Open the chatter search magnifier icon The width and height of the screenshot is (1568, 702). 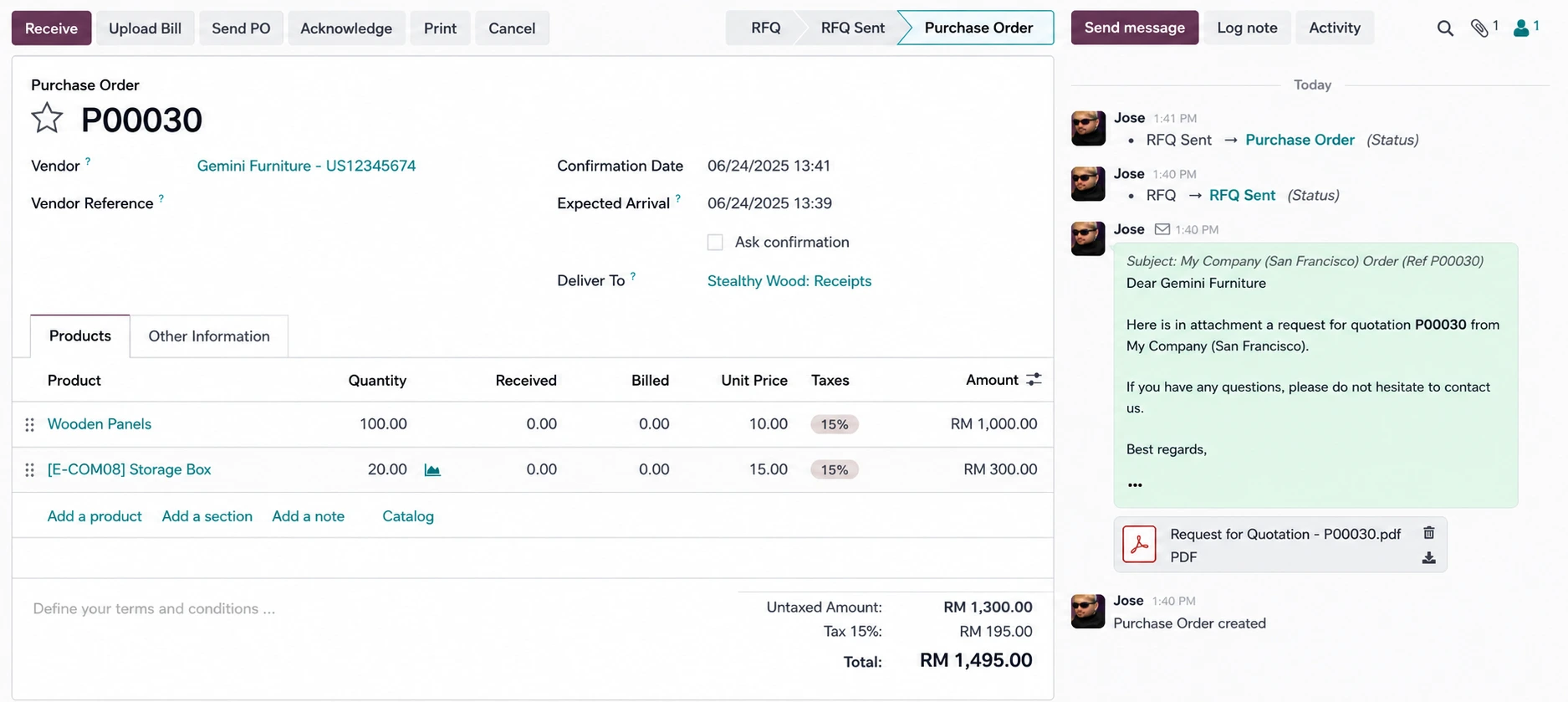pos(1445,28)
